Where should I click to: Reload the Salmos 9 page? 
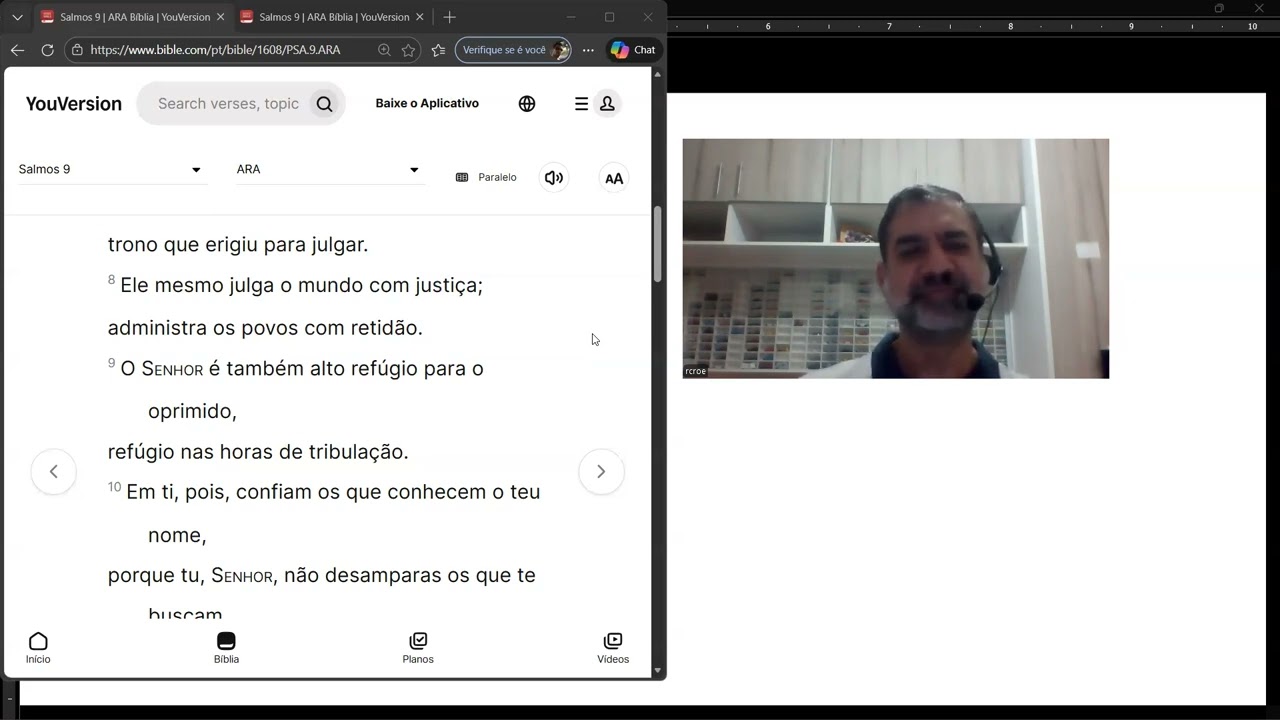point(47,50)
